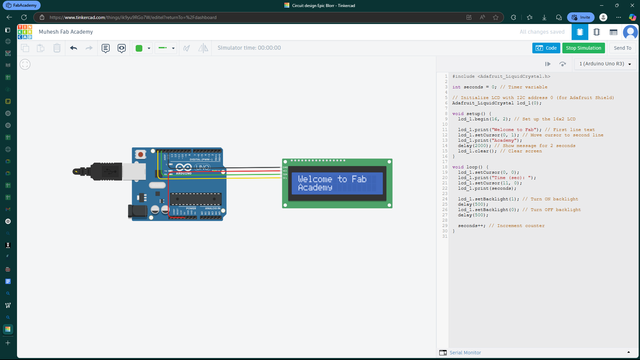The height and width of the screenshot is (360, 640).
Task: Click the FabAcademy workspace tab label
Action: pos(22,5)
